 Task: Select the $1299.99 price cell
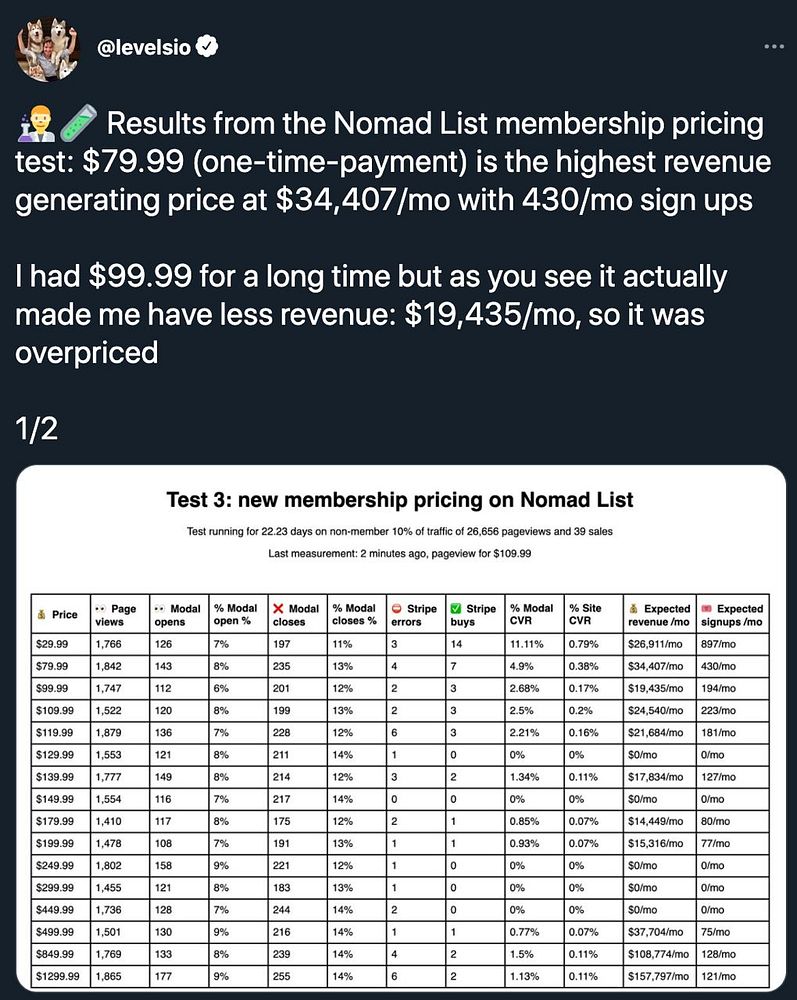[61, 976]
